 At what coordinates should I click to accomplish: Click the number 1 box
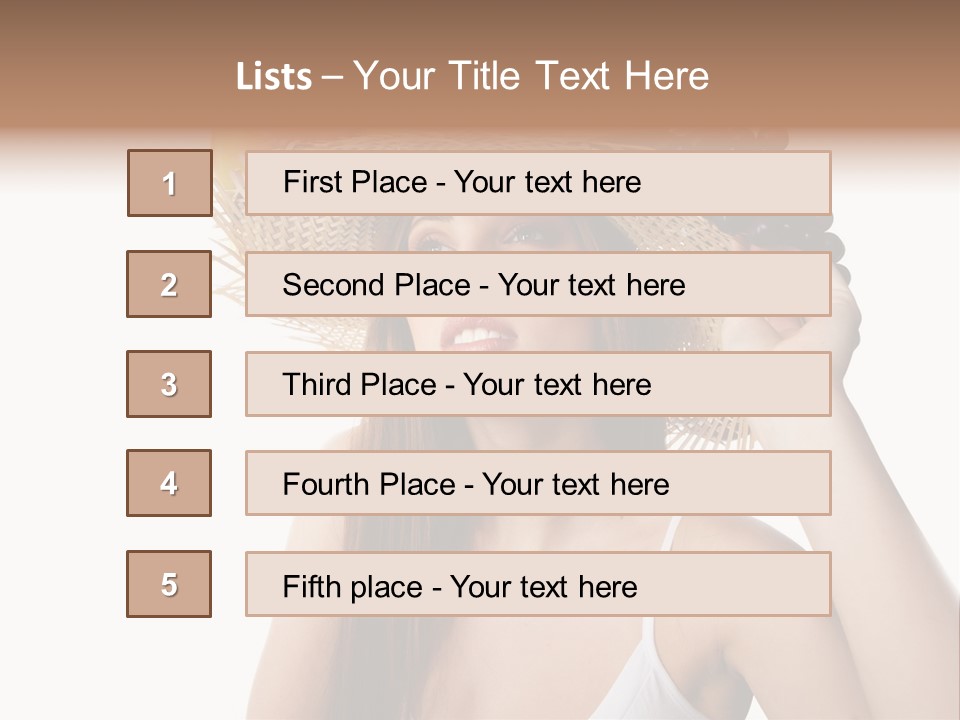[170, 183]
